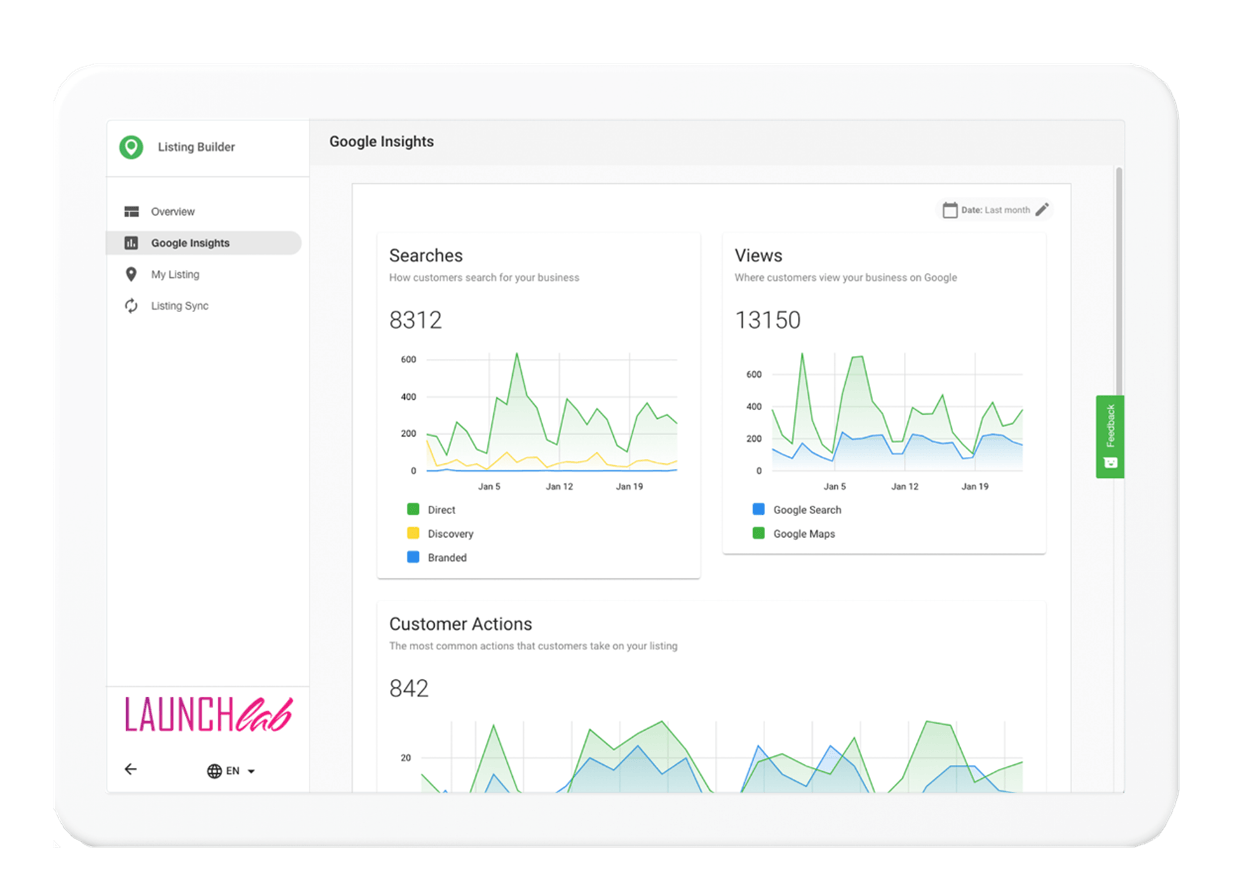
Task: Click the blue Google Search legend swatch
Action: [x=758, y=509]
